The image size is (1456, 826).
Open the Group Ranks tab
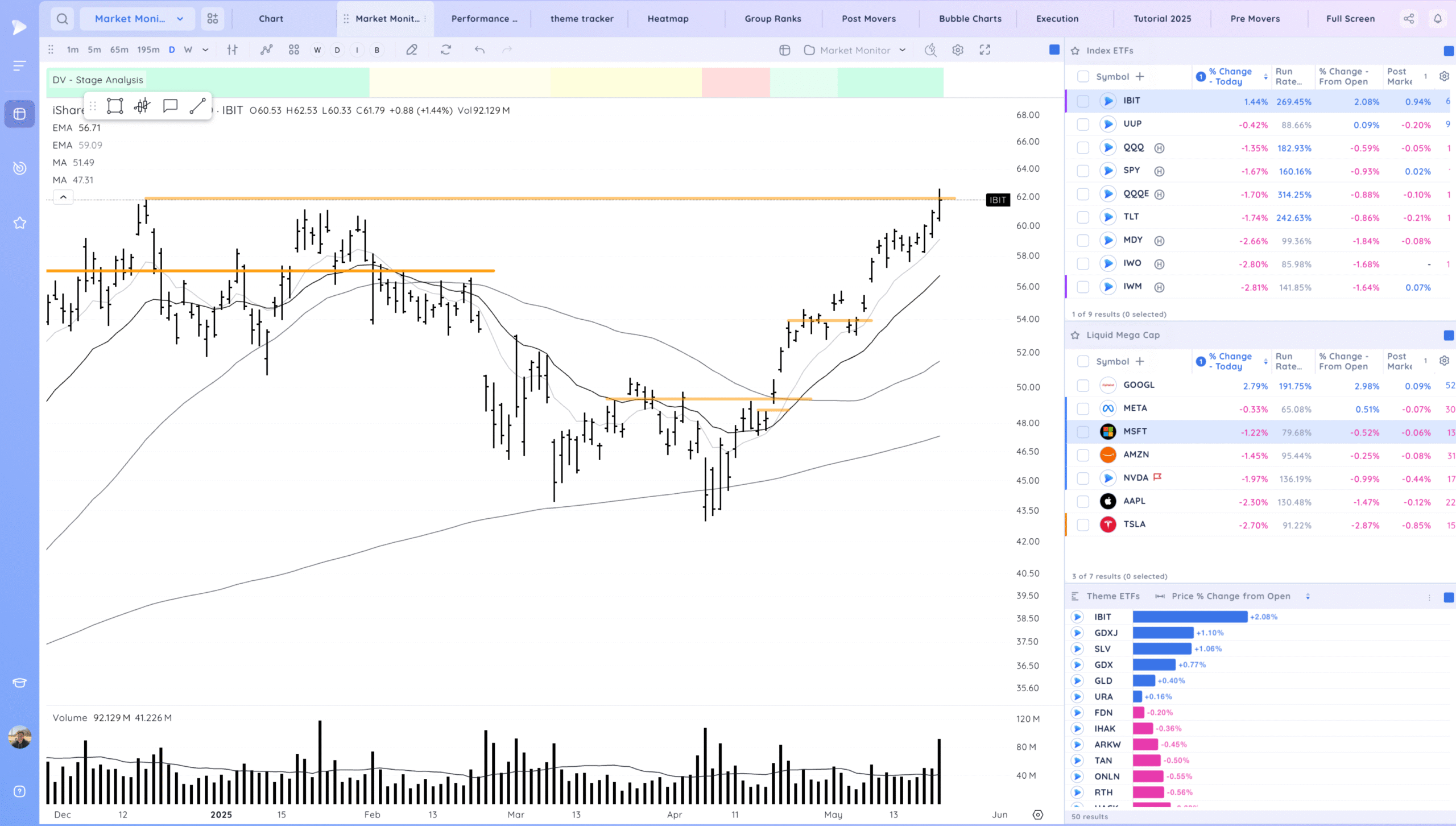point(772,19)
